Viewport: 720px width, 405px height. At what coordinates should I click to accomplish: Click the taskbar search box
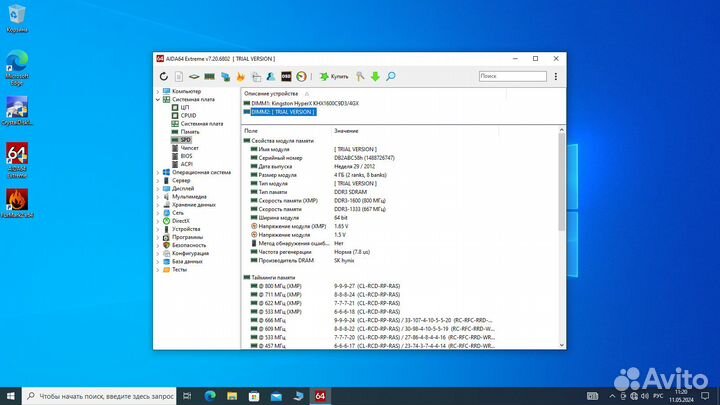click(99, 396)
